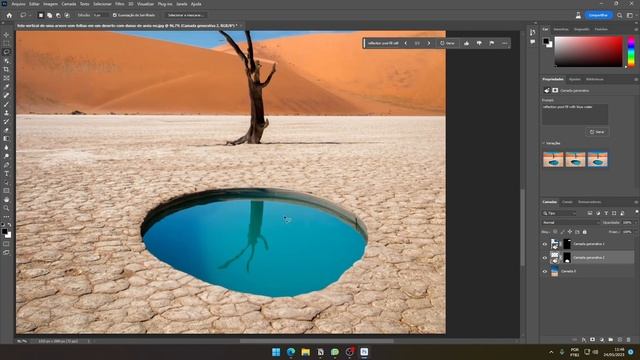This screenshot has height=360, width=640.
Task: Click the add layer mask icon
Action: tap(593, 339)
